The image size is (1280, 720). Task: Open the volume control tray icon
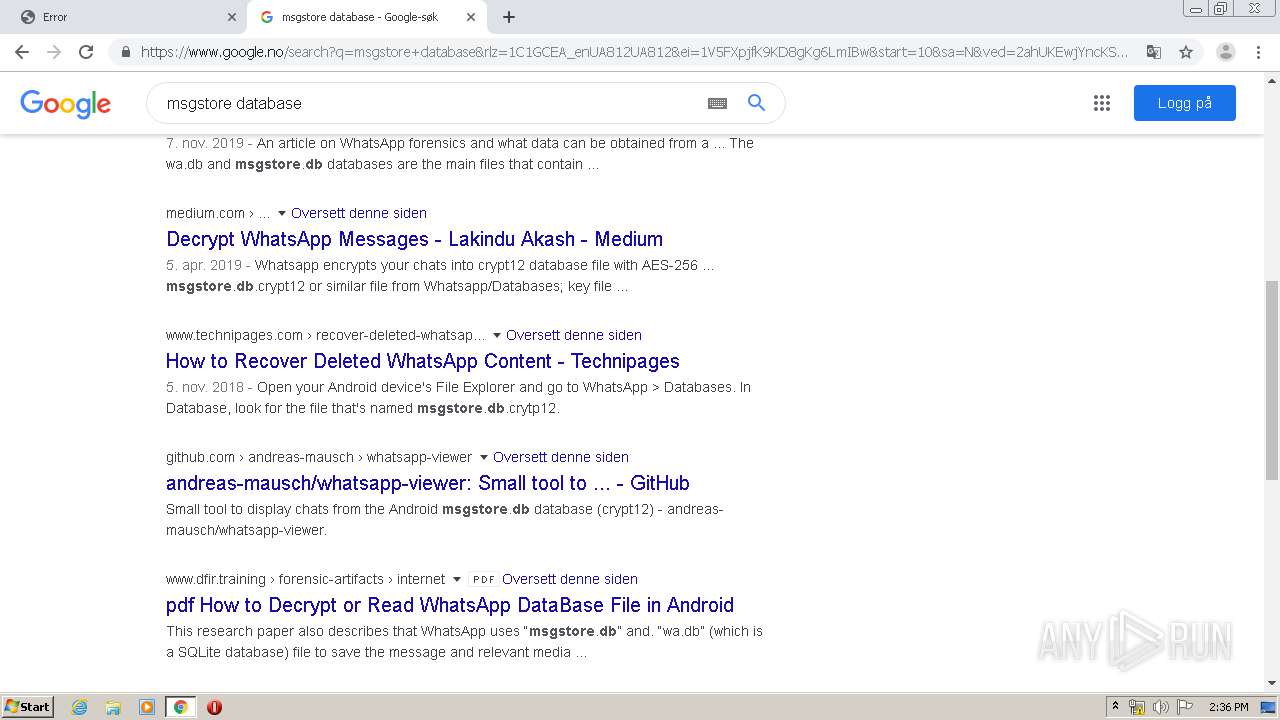[x=1161, y=707]
